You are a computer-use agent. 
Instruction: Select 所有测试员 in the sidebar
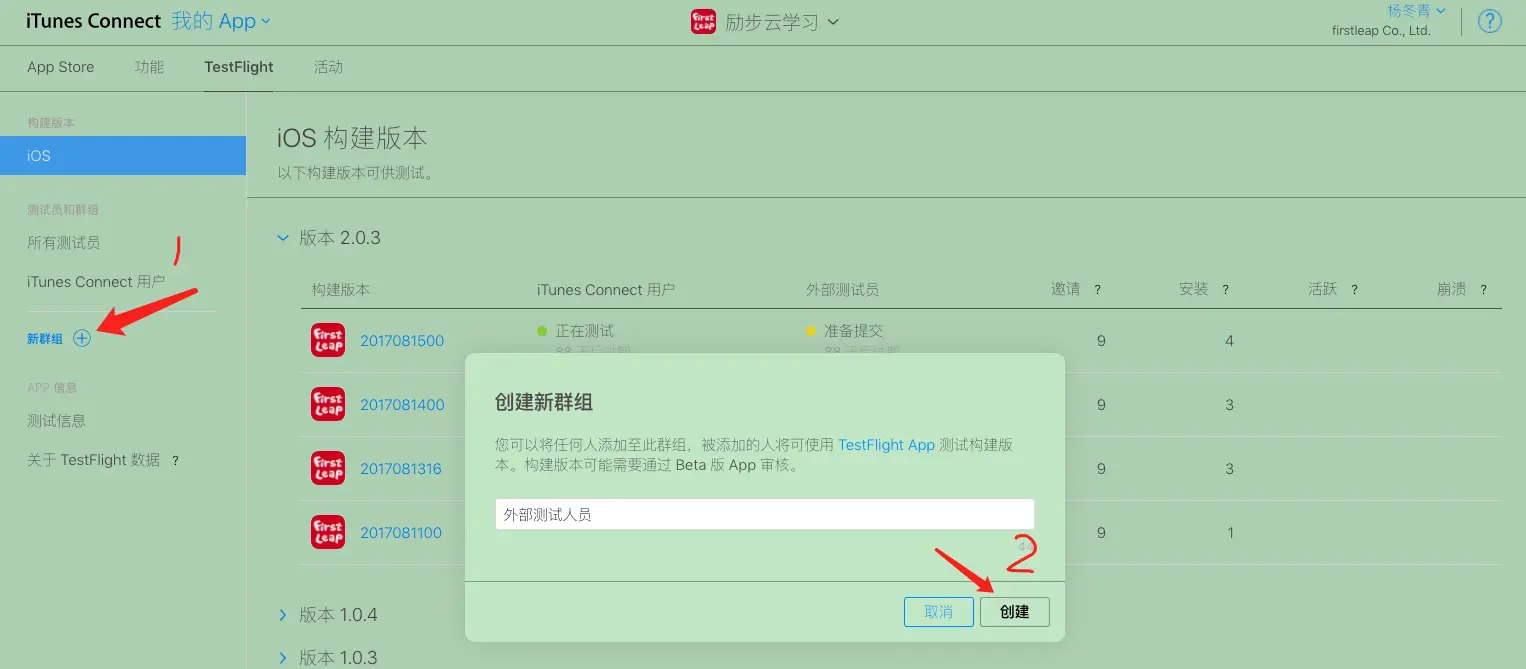[x=65, y=242]
